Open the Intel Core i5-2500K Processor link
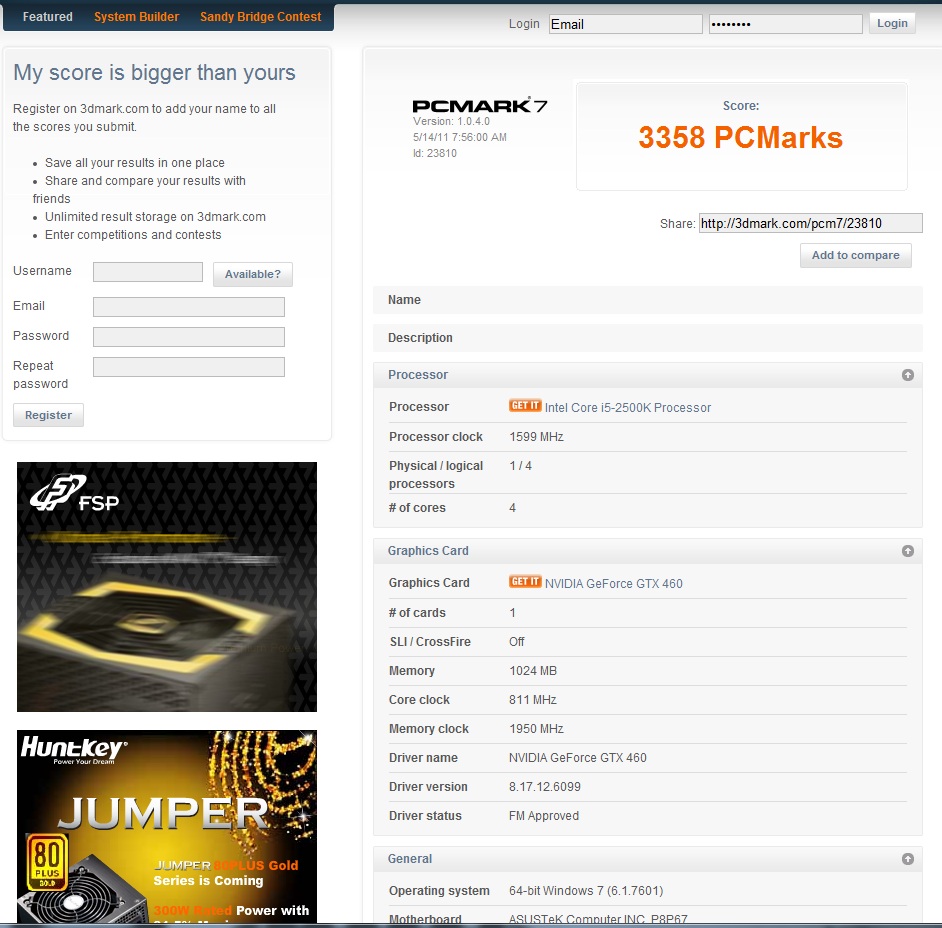This screenshot has width=942, height=928. pyautogui.click(x=628, y=407)
